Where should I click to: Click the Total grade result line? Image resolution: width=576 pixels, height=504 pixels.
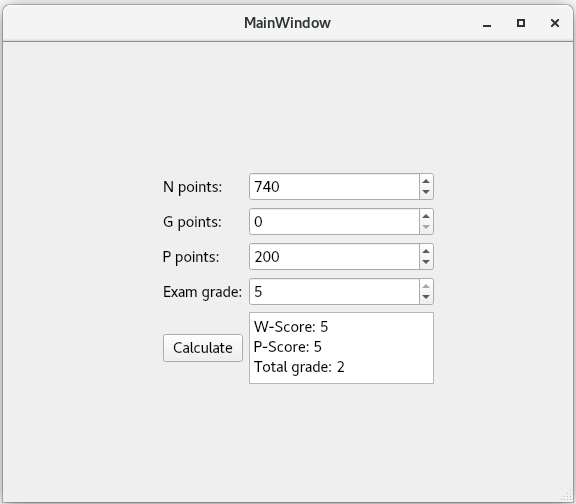click(x=299, y=367)
